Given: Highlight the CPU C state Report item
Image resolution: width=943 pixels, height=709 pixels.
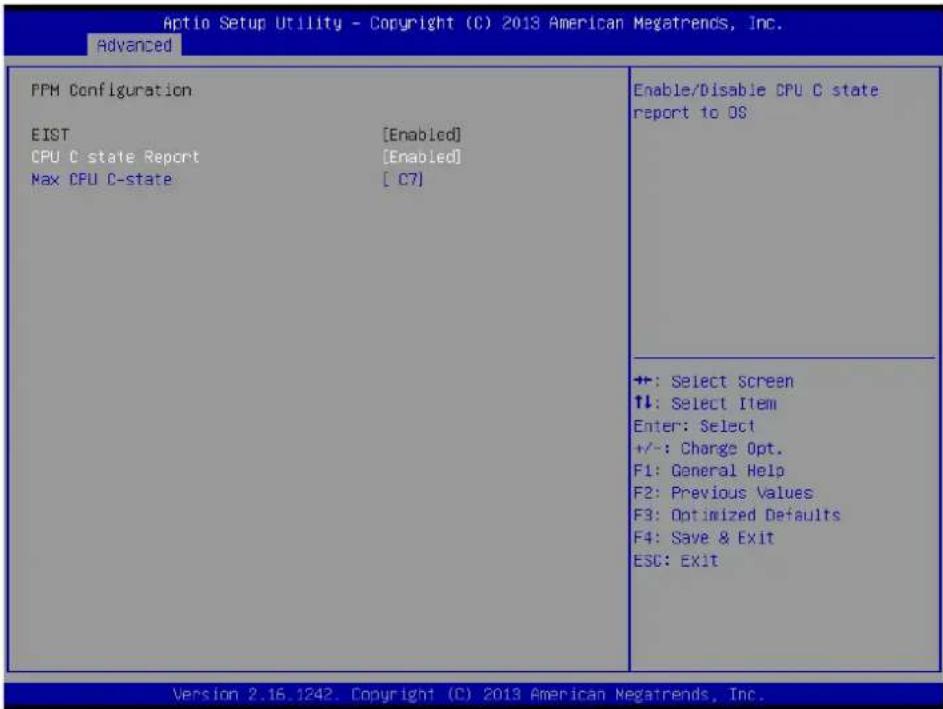Looking at the screenshot, I should click(115, 157).
